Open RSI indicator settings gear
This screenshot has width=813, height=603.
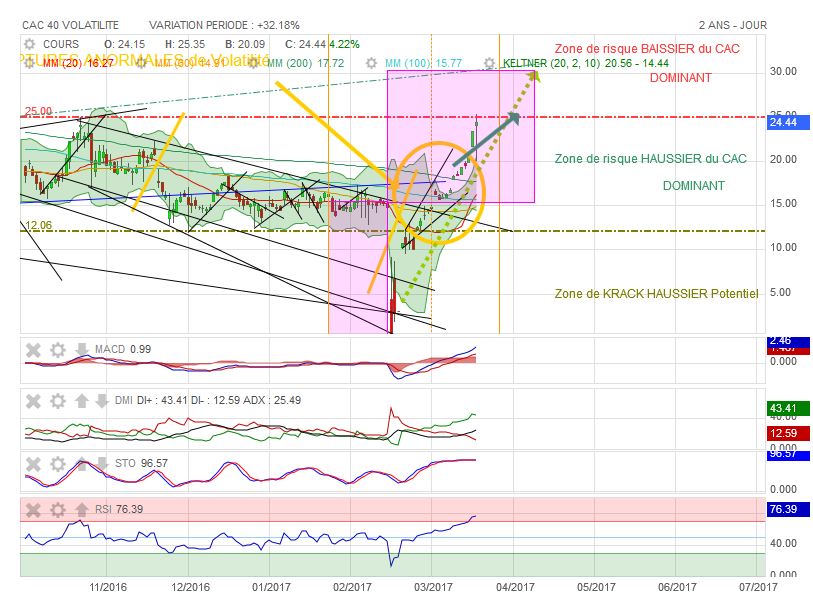[58, 510]
